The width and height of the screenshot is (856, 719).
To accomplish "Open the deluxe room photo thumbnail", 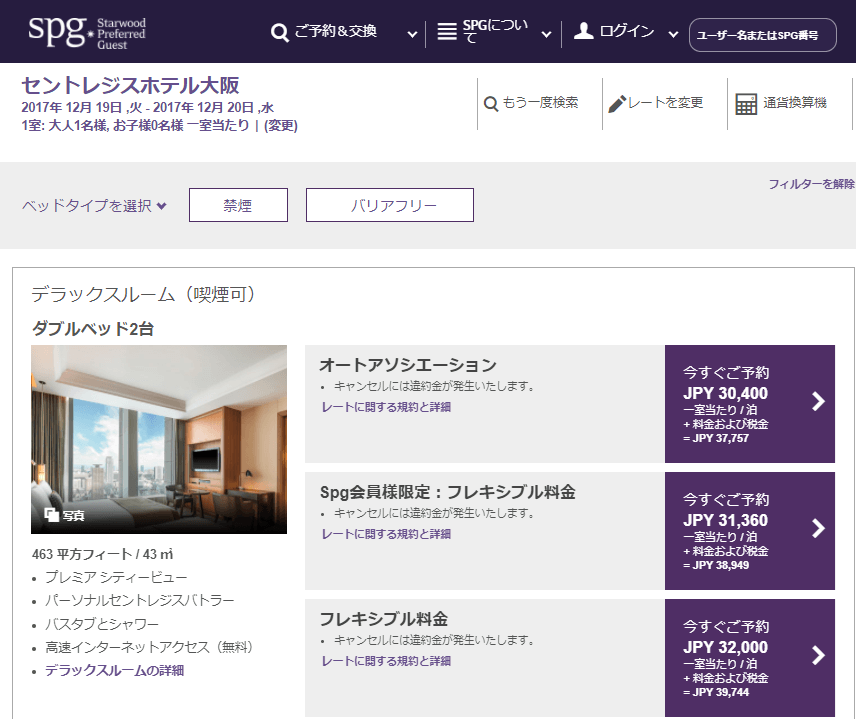I will [x=159, y=438].
